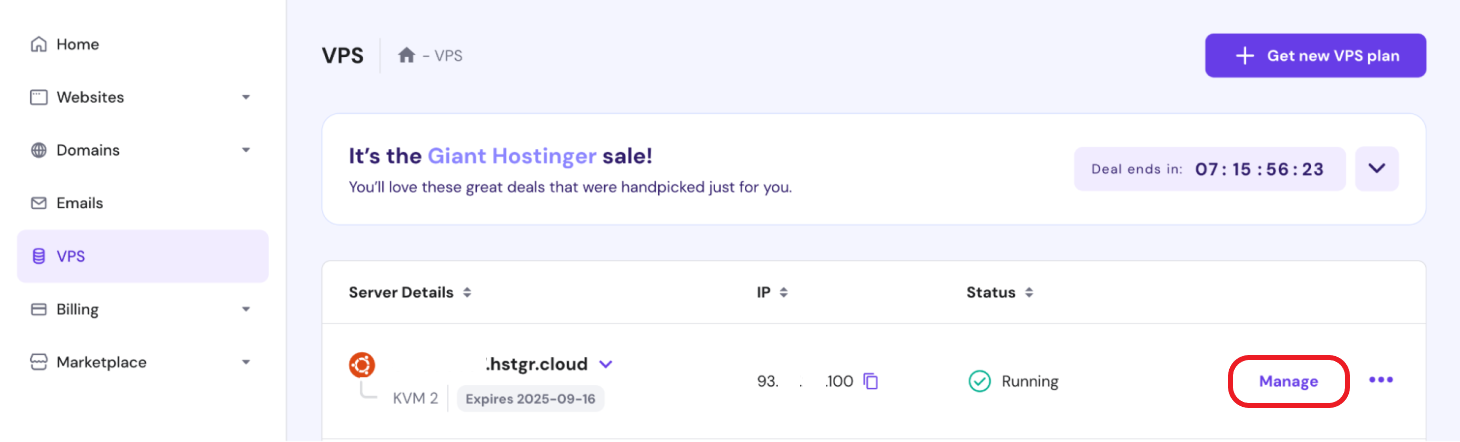Expand the Billing sidebar submenu
Screen dimensions: 1460x442
point(246,310)
